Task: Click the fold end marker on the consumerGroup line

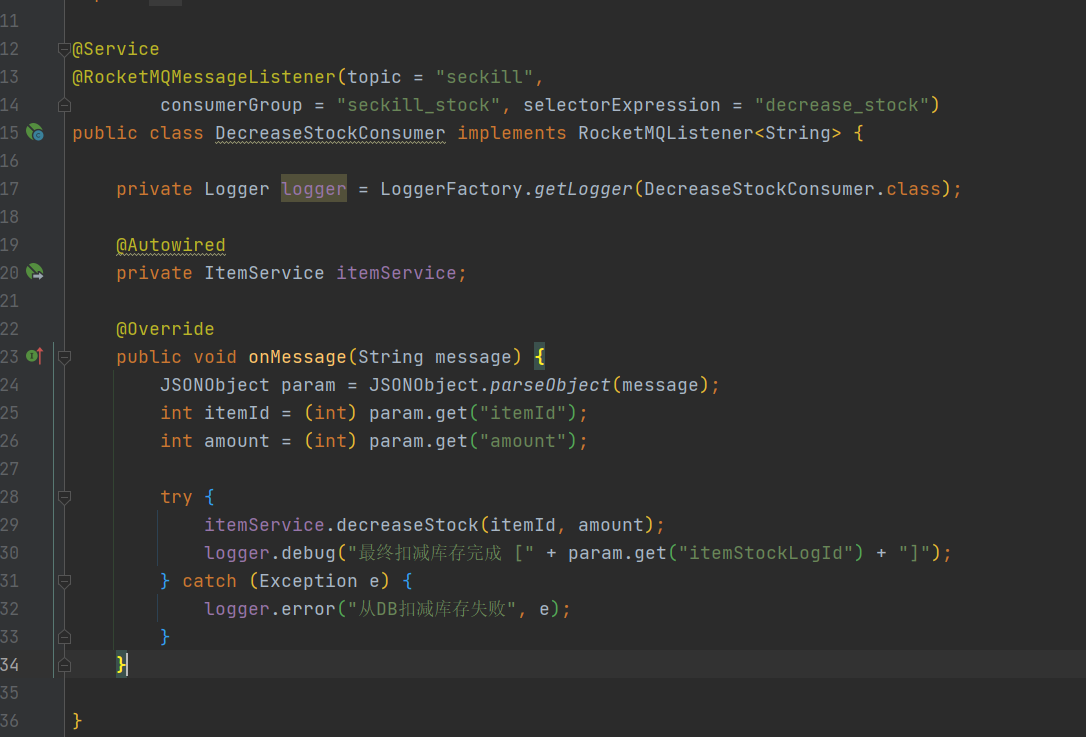Action: point(64,105)
